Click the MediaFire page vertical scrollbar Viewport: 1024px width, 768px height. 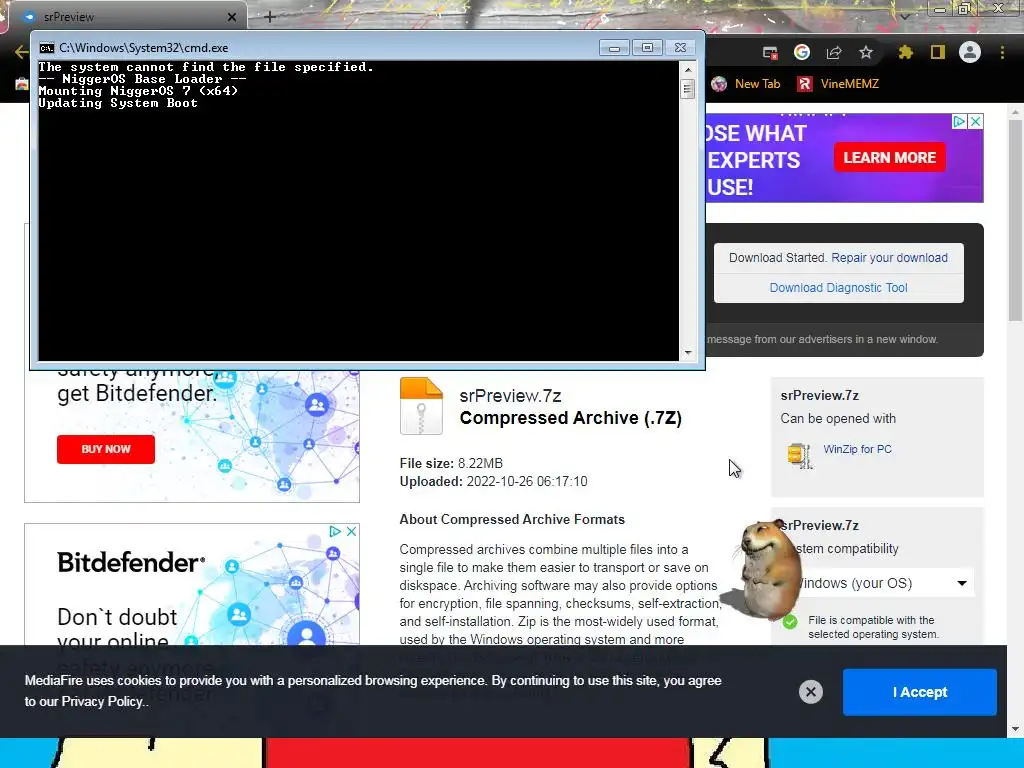click(1016, 219)
